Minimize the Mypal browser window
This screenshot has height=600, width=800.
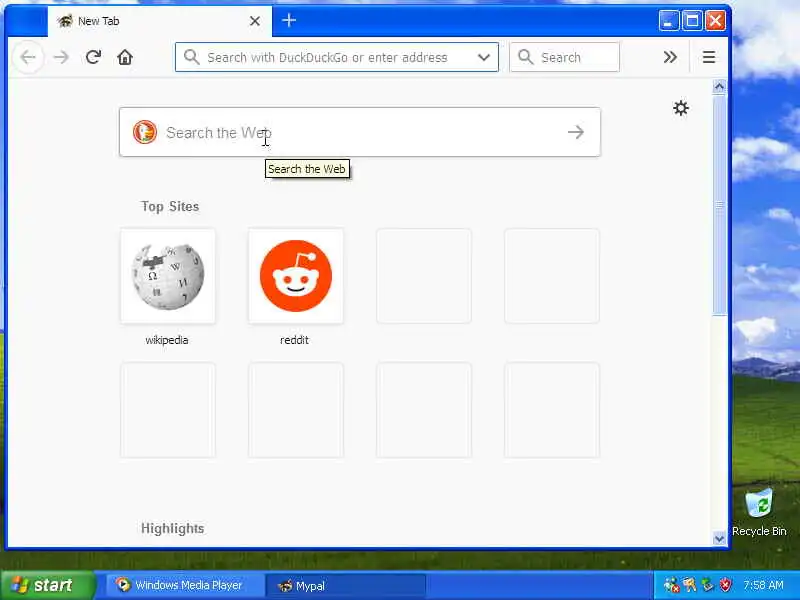point(668,21)
